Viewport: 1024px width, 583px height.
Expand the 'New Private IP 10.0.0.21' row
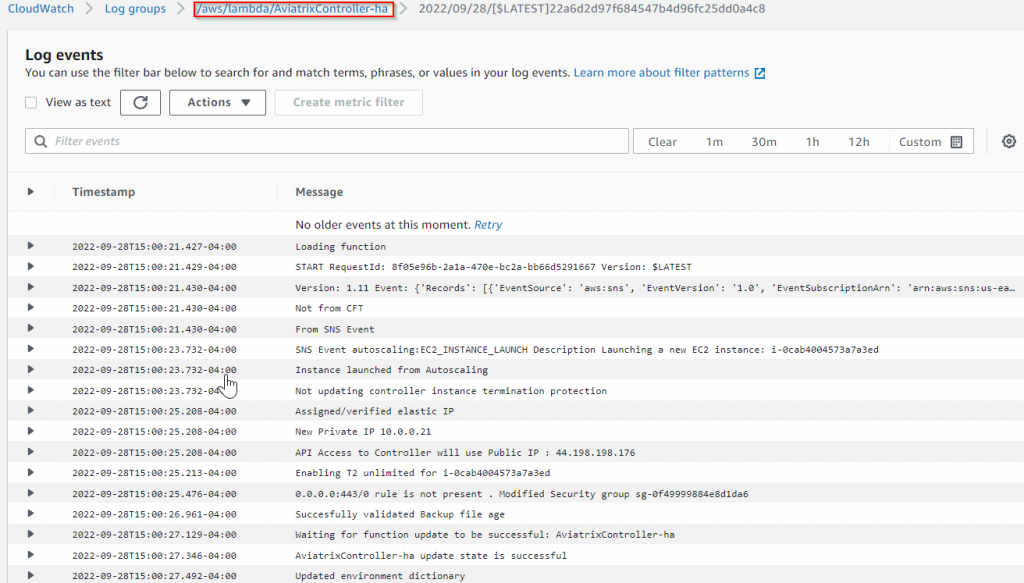click(x=31, y=432)
